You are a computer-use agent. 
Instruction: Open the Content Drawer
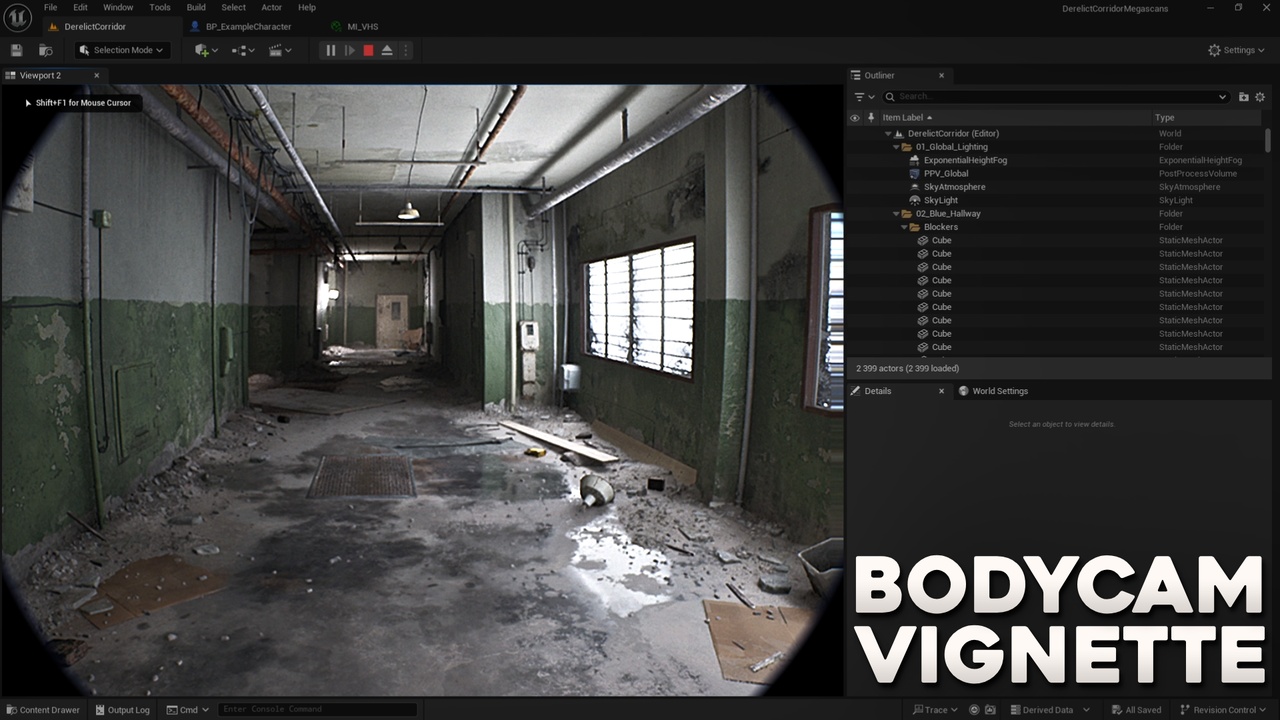click(41, 710)
